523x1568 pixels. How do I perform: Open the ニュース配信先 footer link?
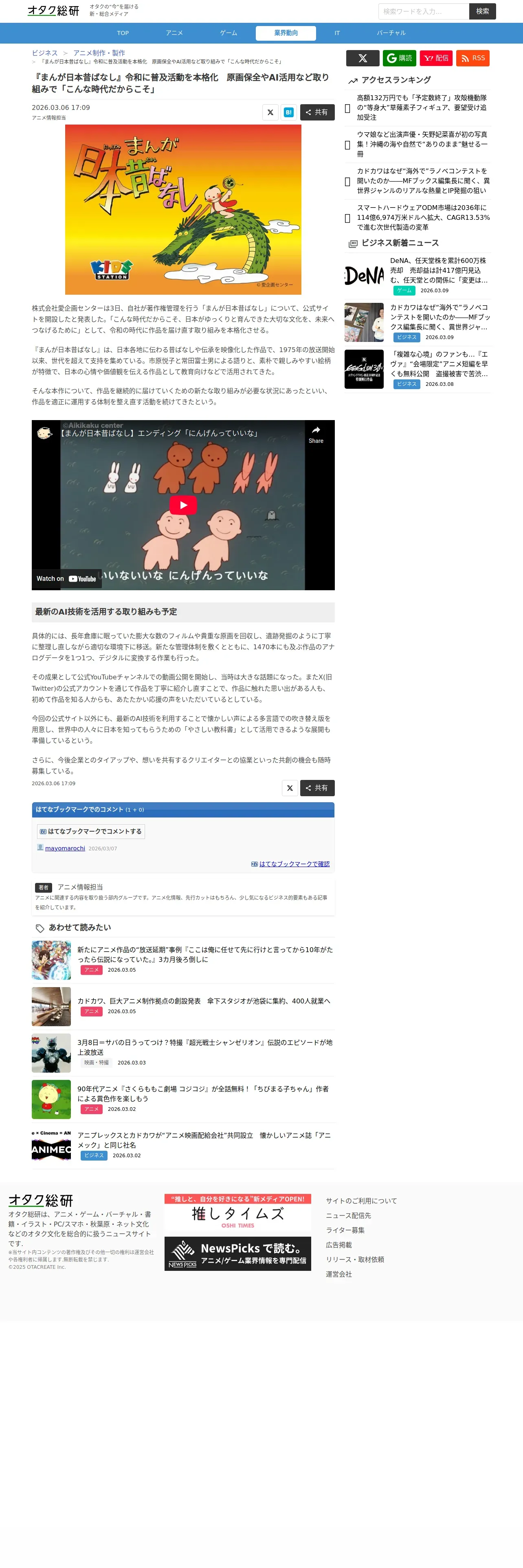coord(348,1215)
